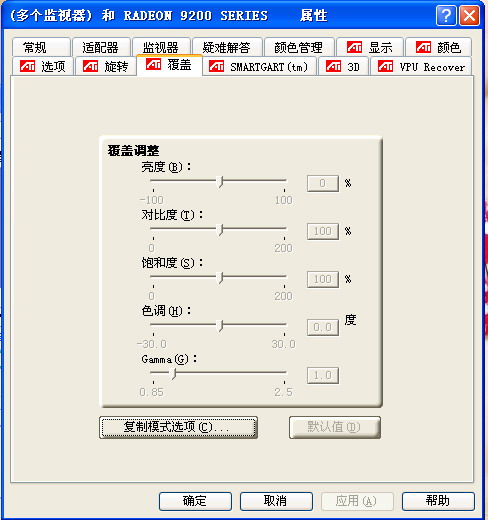Click the Gamma slider thumb
Image resolution: width=488 pixels, height=520 pixels.
point(173,374)
